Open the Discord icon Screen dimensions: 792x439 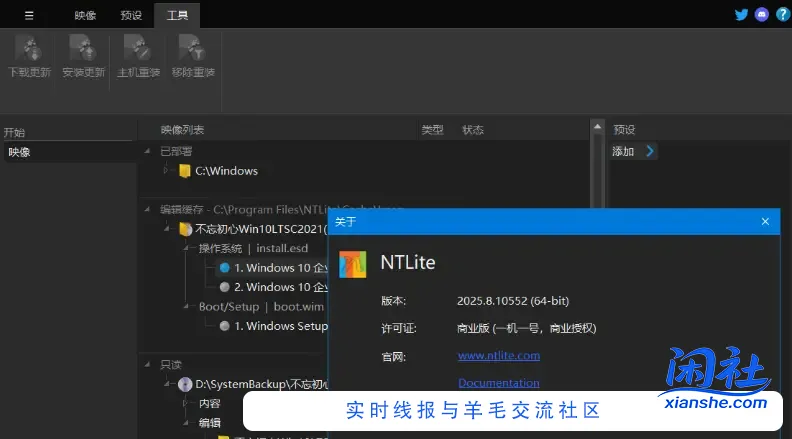coord(762,15)
